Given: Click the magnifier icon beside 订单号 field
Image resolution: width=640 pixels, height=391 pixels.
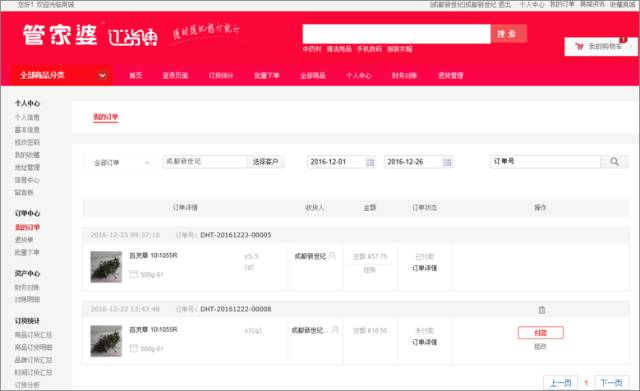Looking at the screenshot, I should 614,162.
